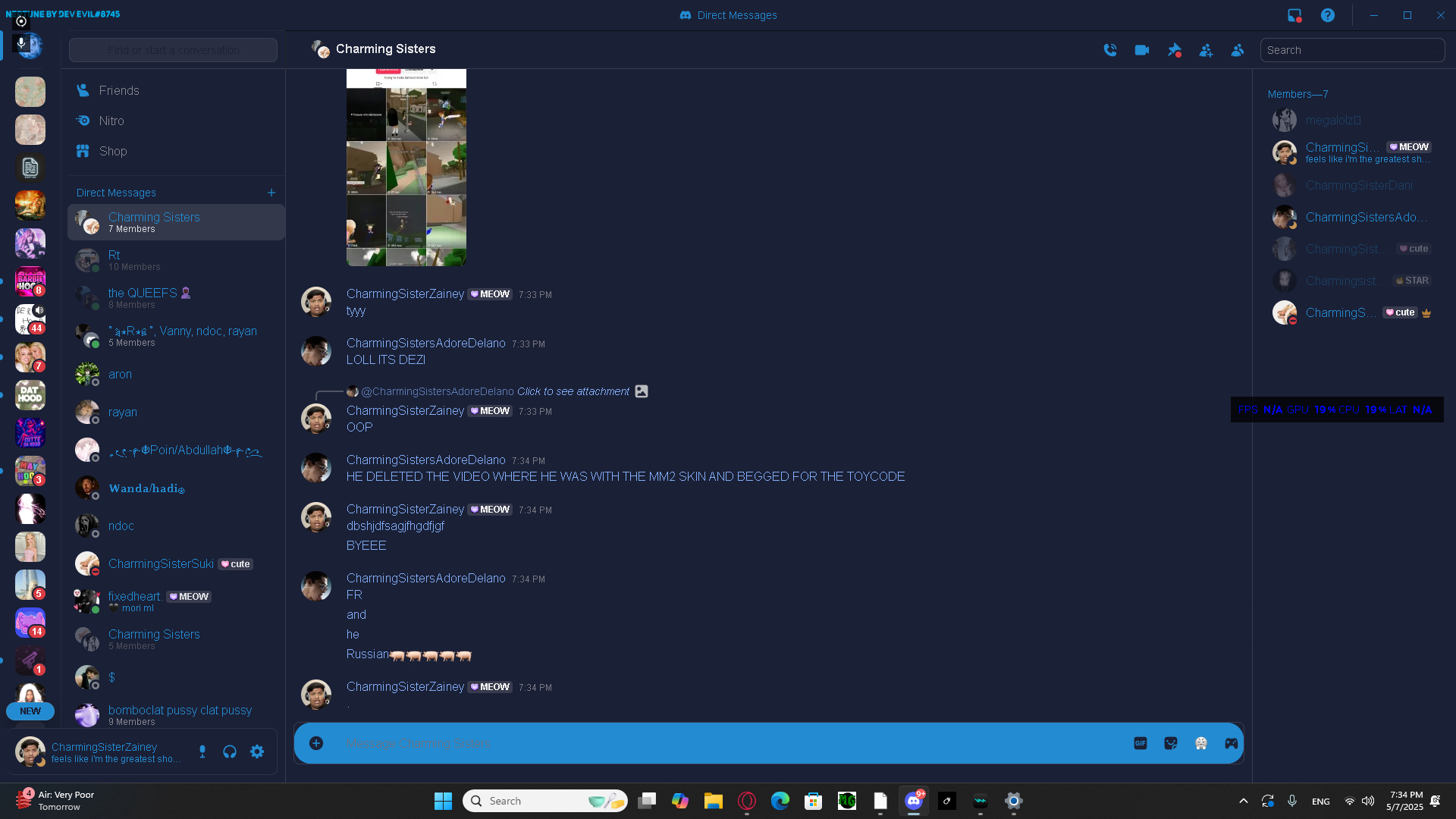The image size is (1456, 819).
Task: Open the emoji picker
Action: pyautogui.click(x=1201, y=743)
